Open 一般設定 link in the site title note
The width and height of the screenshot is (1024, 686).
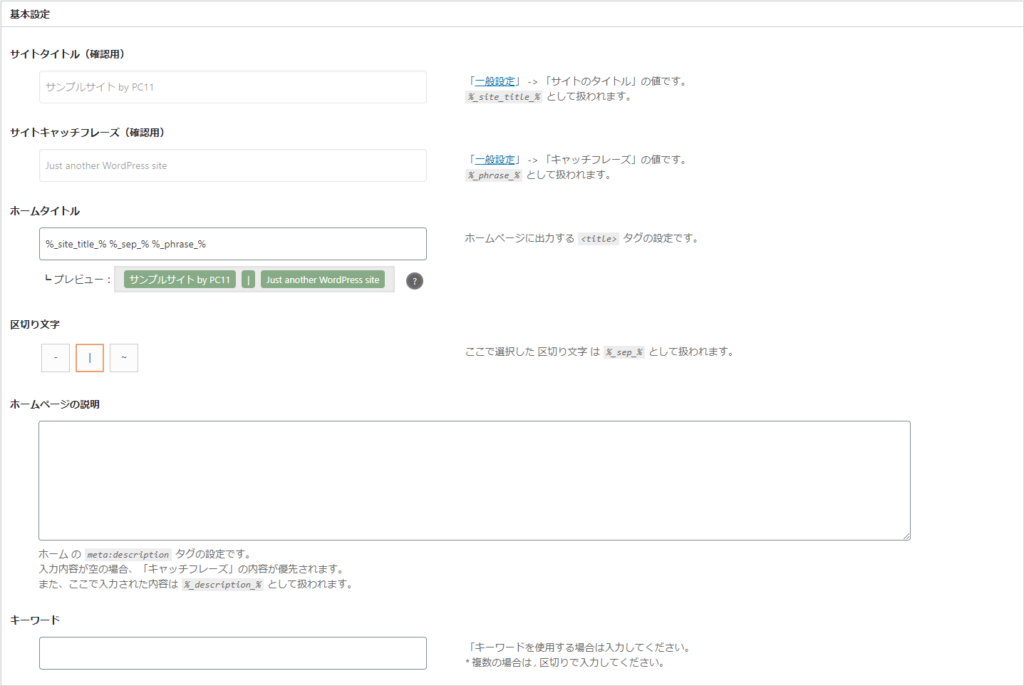[494, 81]
